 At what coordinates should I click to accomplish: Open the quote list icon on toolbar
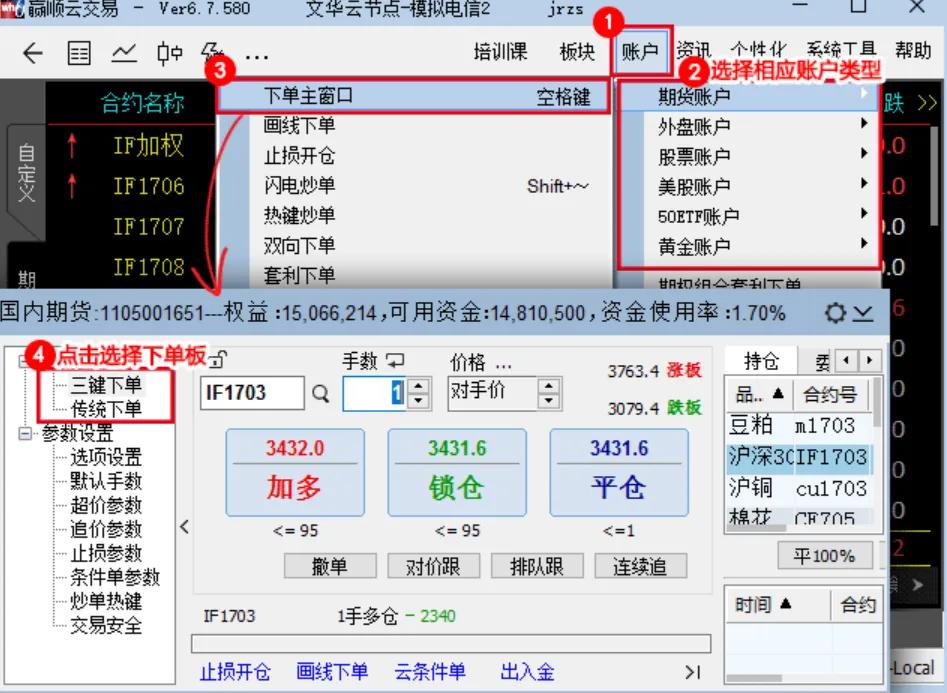pyautogui.click(x=80, y=53)
